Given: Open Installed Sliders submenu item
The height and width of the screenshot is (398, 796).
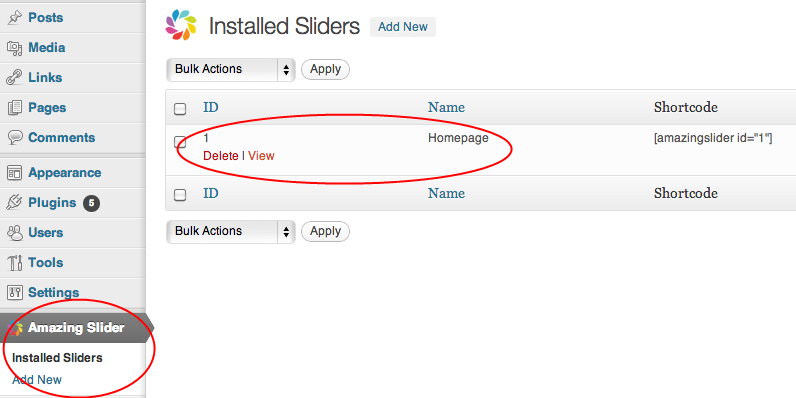Looking at the screenshot, I should (57, 358).
